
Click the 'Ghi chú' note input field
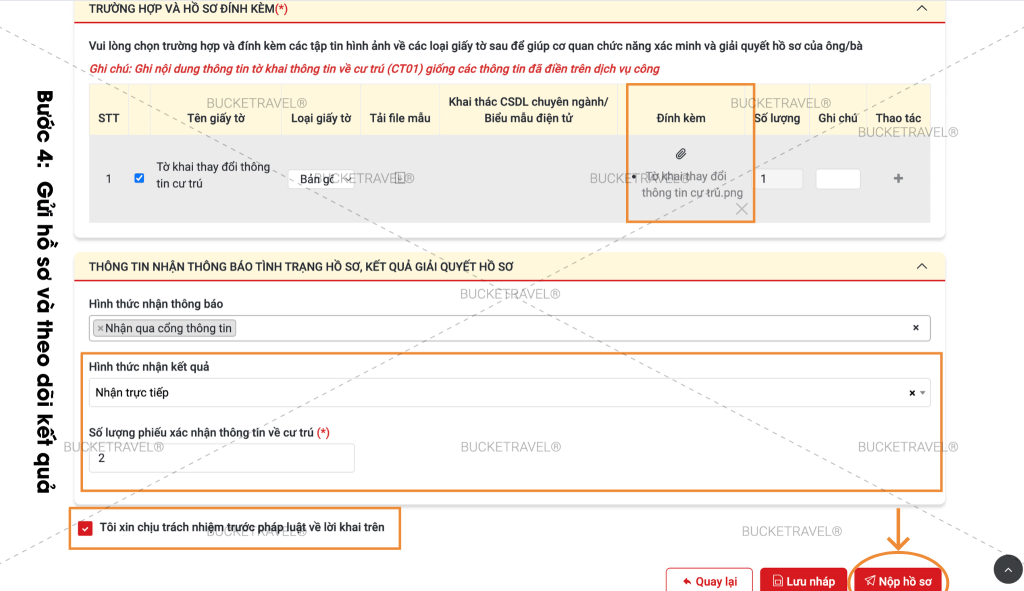837,179
